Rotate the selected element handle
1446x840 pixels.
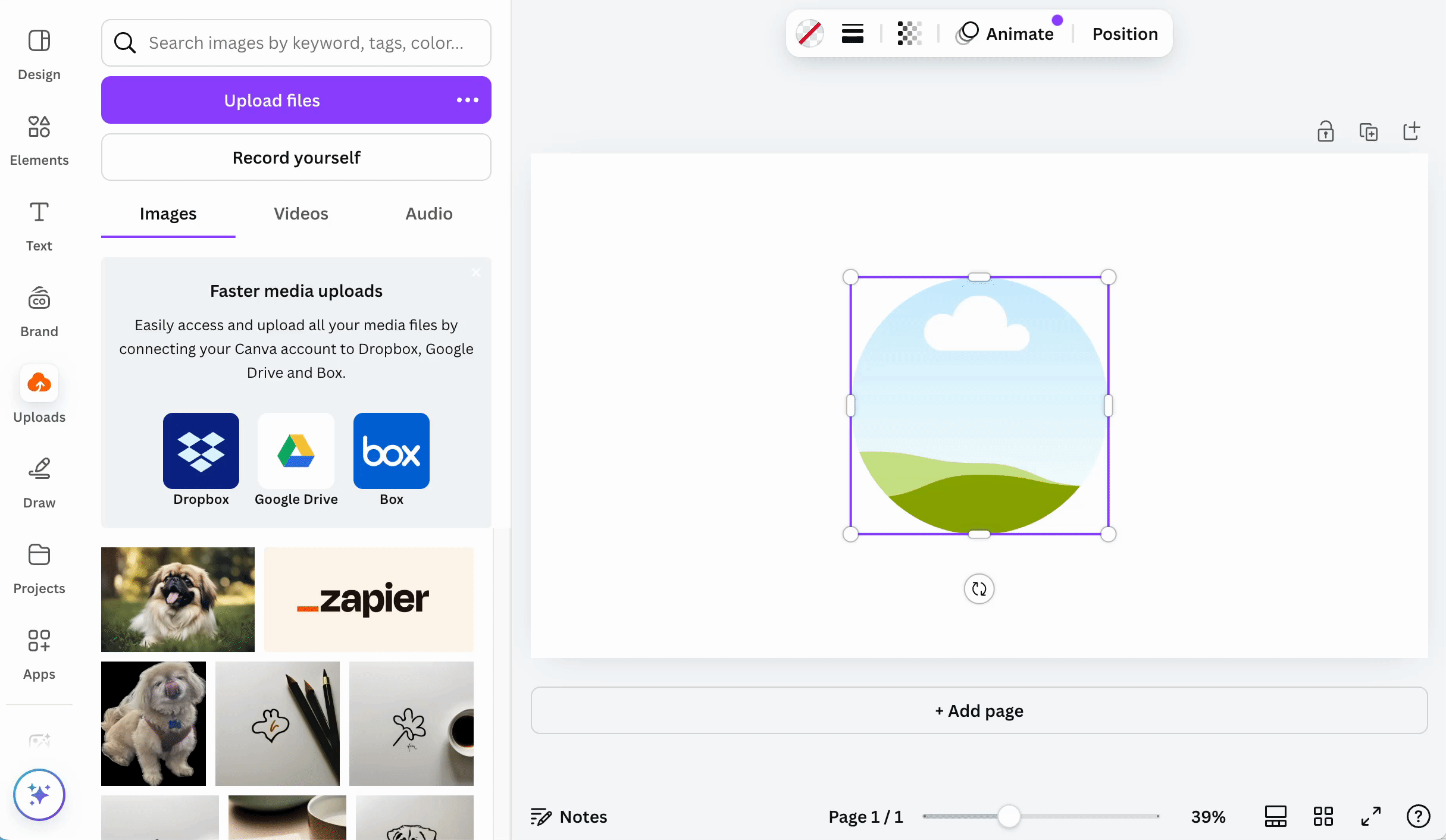pyautogui.click(x=979, y=589)
